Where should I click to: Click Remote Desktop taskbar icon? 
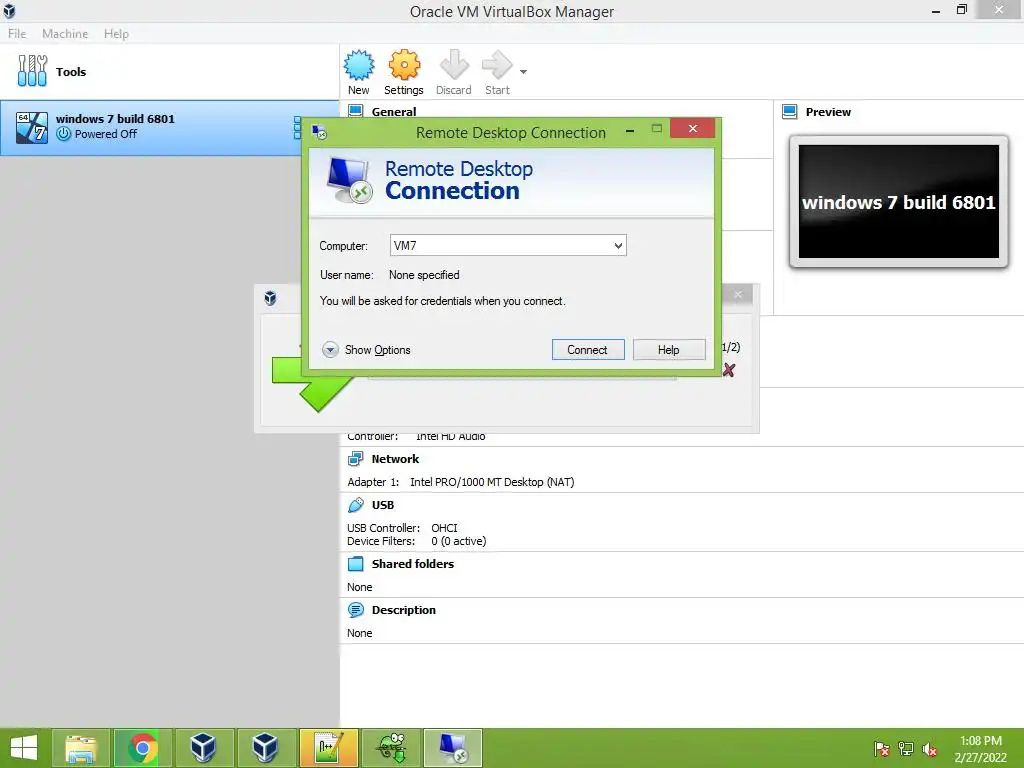pos(453,748)
